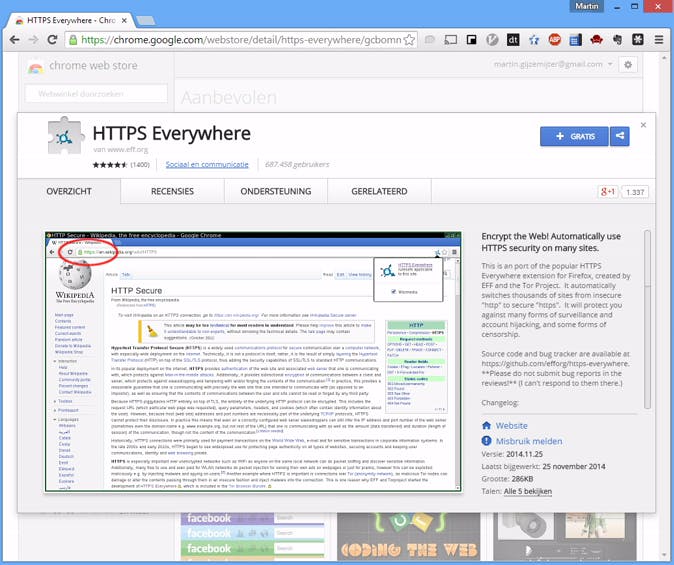Click the Webwinkel doorzoeken search field
The image size is (674, 565).
[96, 94]
